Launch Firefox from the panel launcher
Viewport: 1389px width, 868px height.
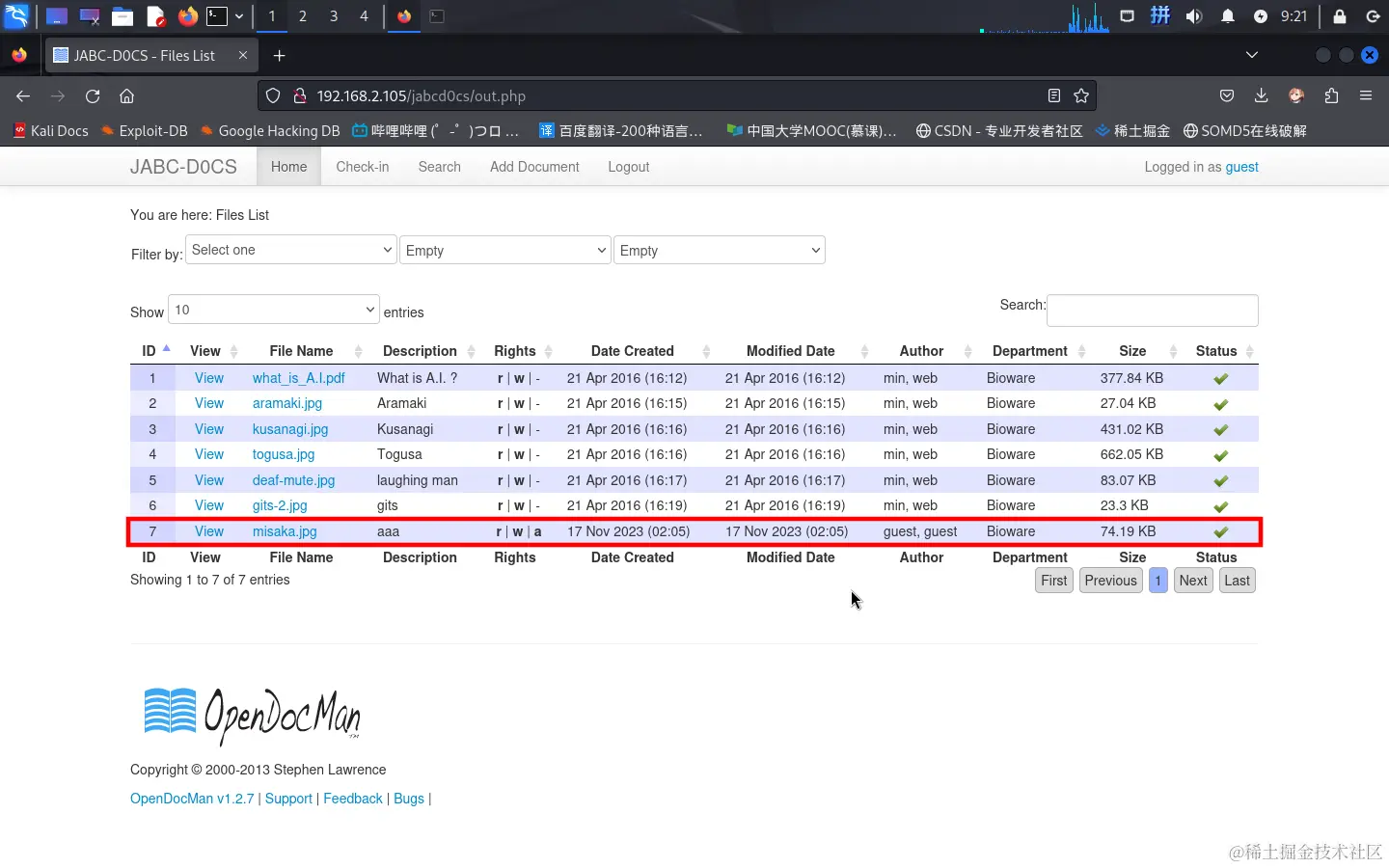187,16
